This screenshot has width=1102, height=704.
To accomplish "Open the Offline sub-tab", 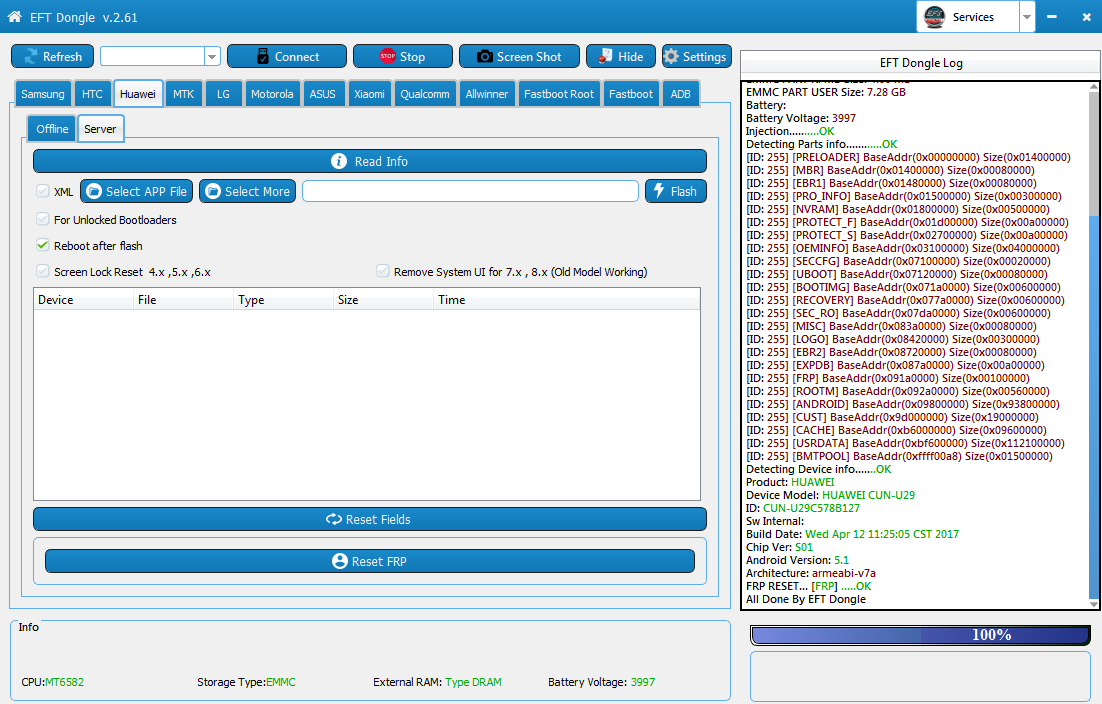I will tap(52, 129).
